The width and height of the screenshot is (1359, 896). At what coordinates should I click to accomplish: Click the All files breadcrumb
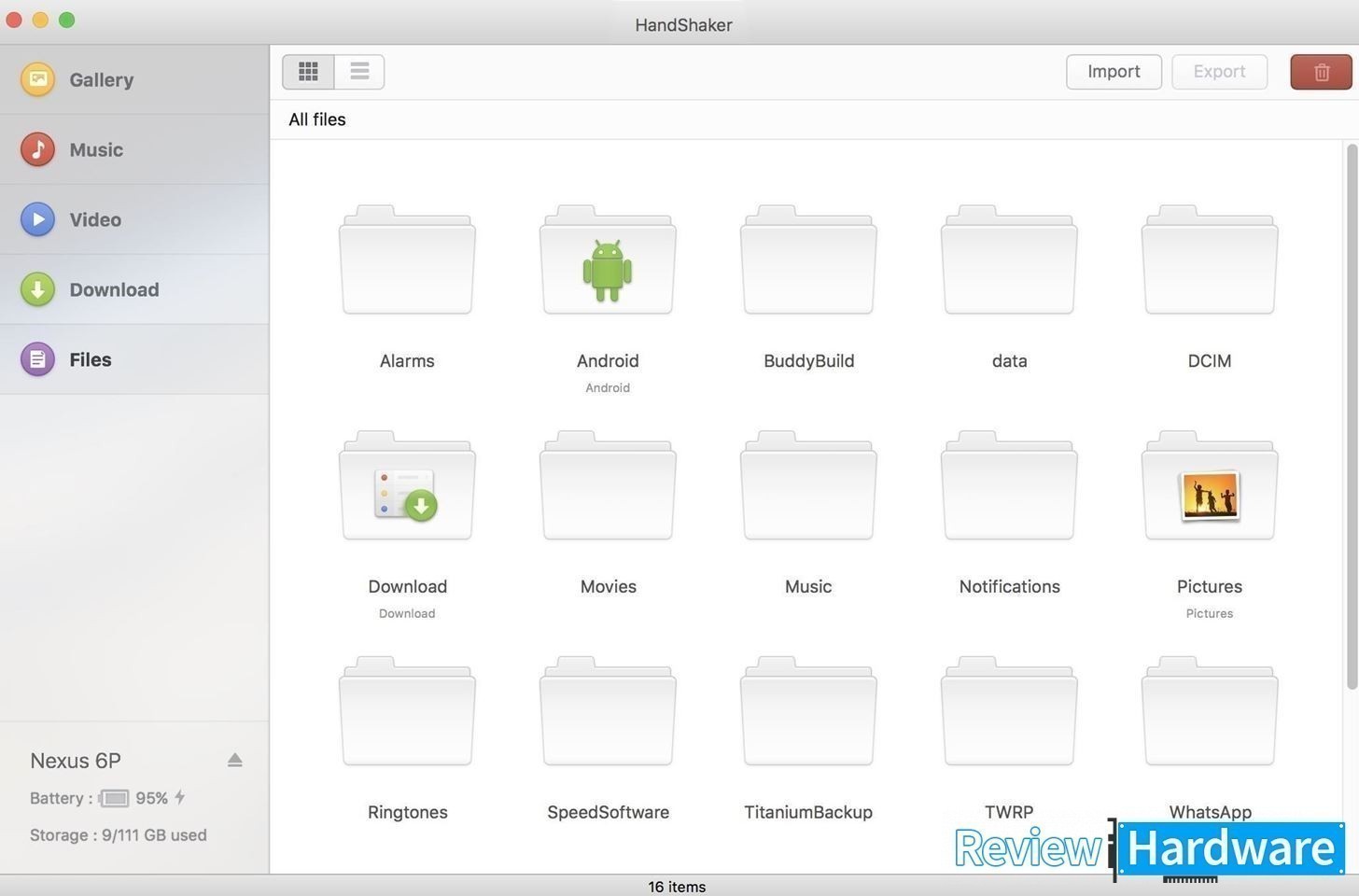coord(317,119)
